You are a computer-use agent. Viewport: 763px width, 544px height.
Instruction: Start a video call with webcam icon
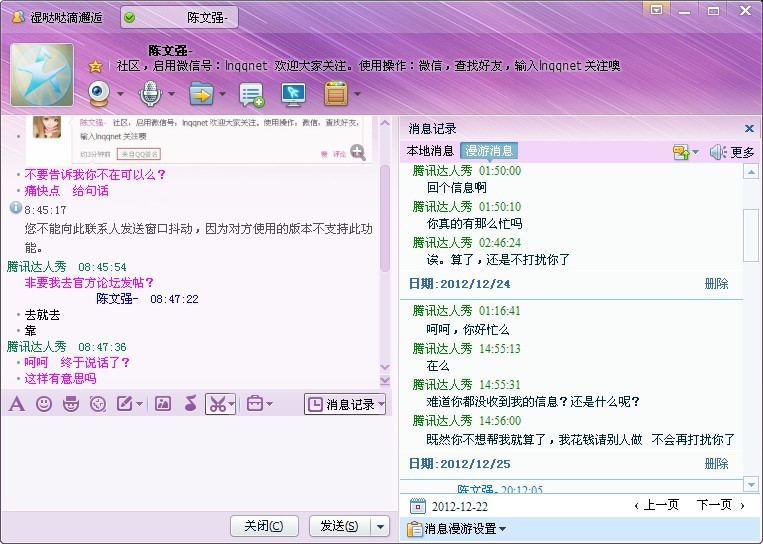coord(99,93)
